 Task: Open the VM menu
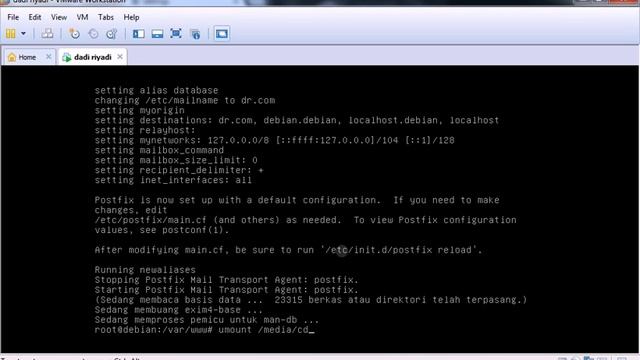(82, 17)
